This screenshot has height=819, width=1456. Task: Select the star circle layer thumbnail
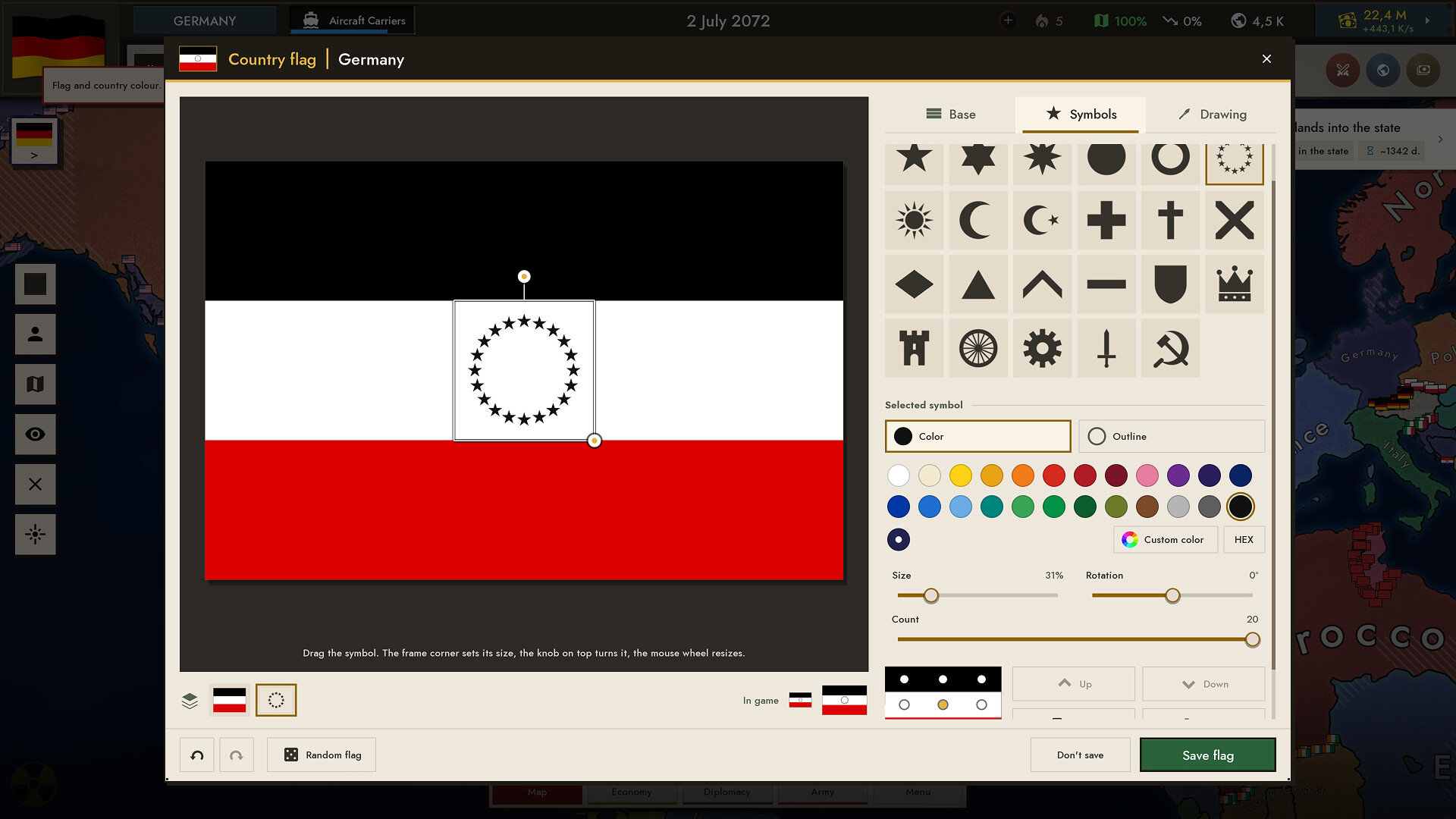(x=276, y=701)
